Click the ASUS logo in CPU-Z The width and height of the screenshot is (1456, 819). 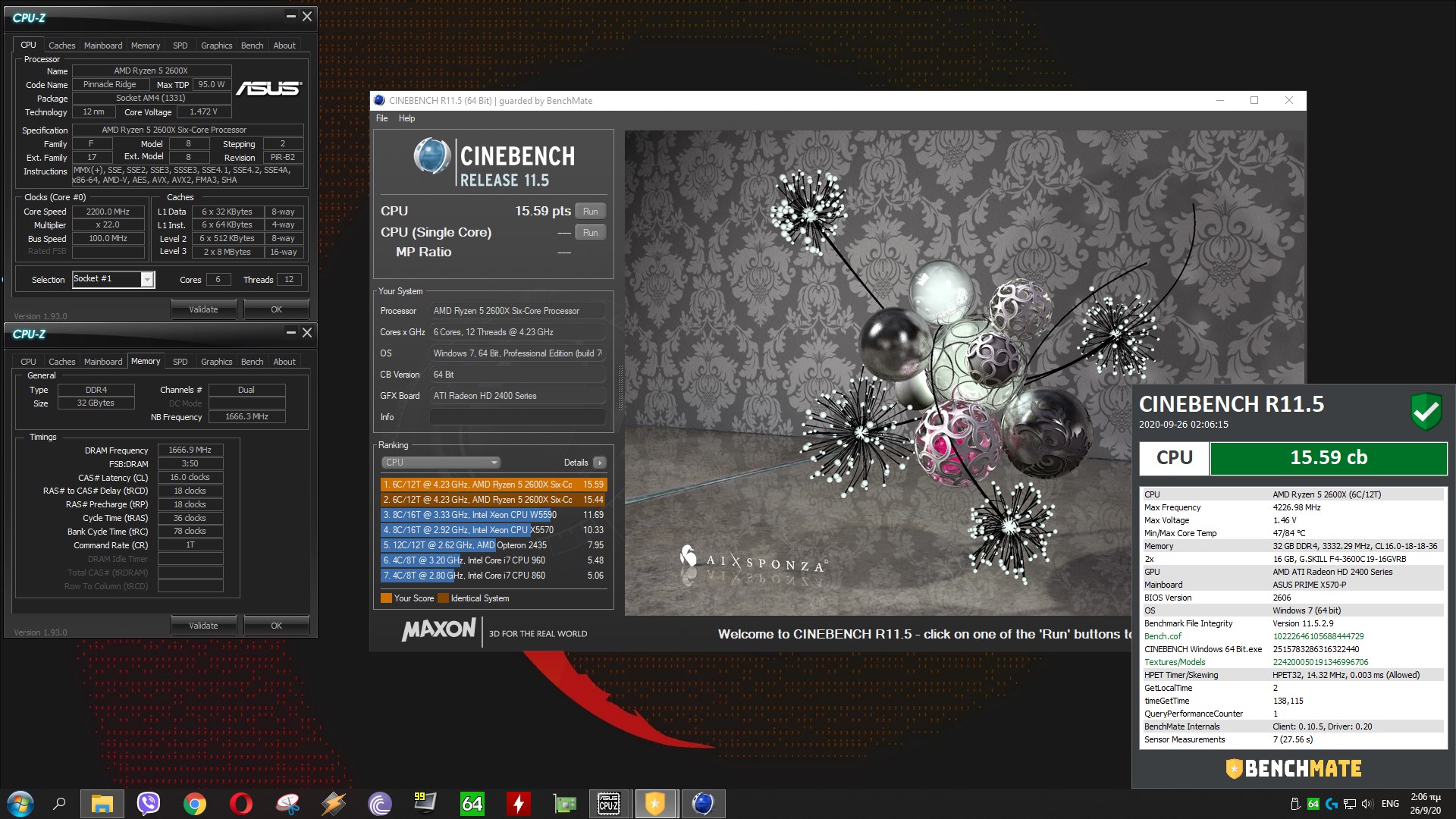tap(268, 89)
